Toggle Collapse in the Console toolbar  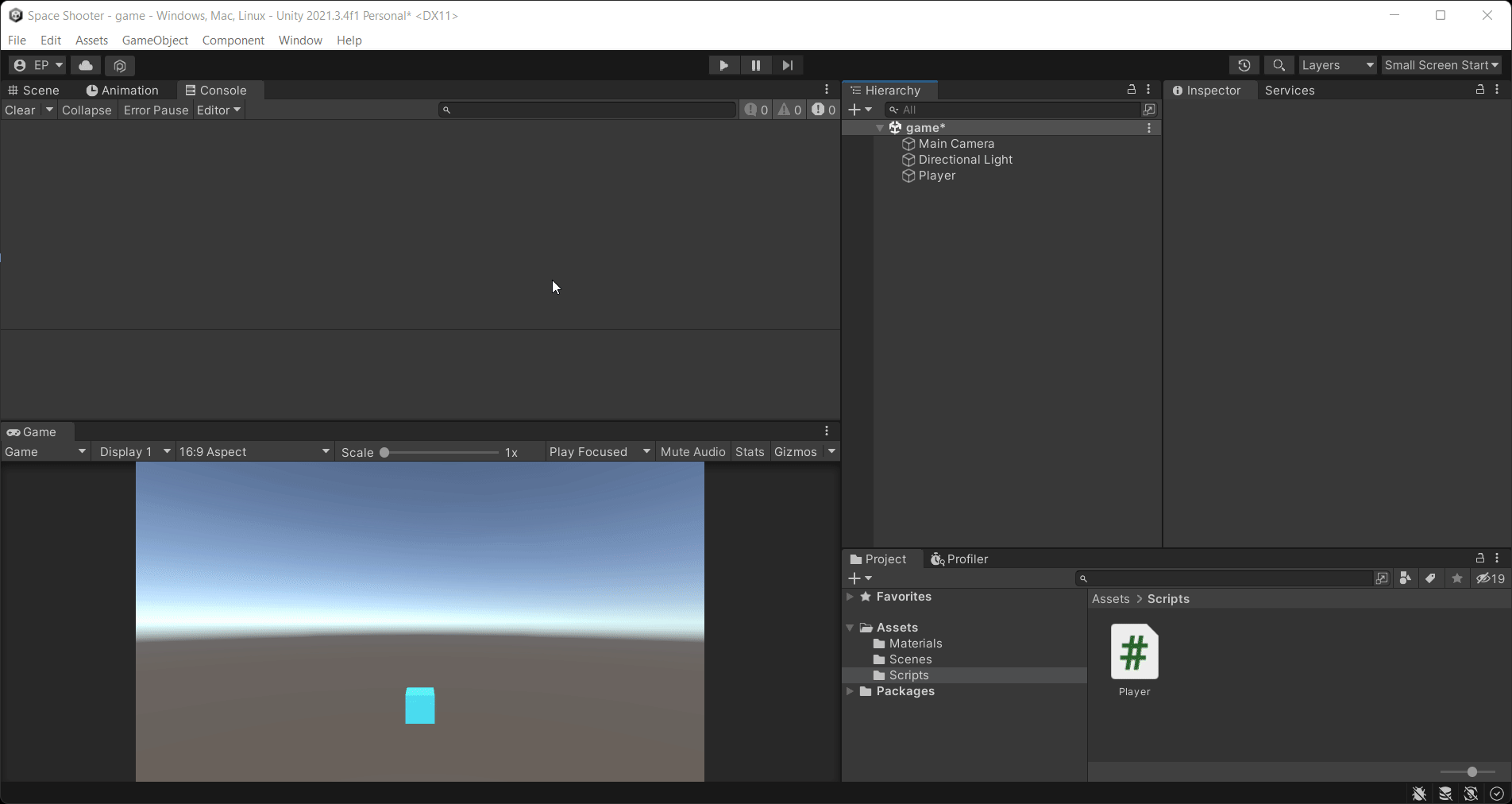coord(87,110)
